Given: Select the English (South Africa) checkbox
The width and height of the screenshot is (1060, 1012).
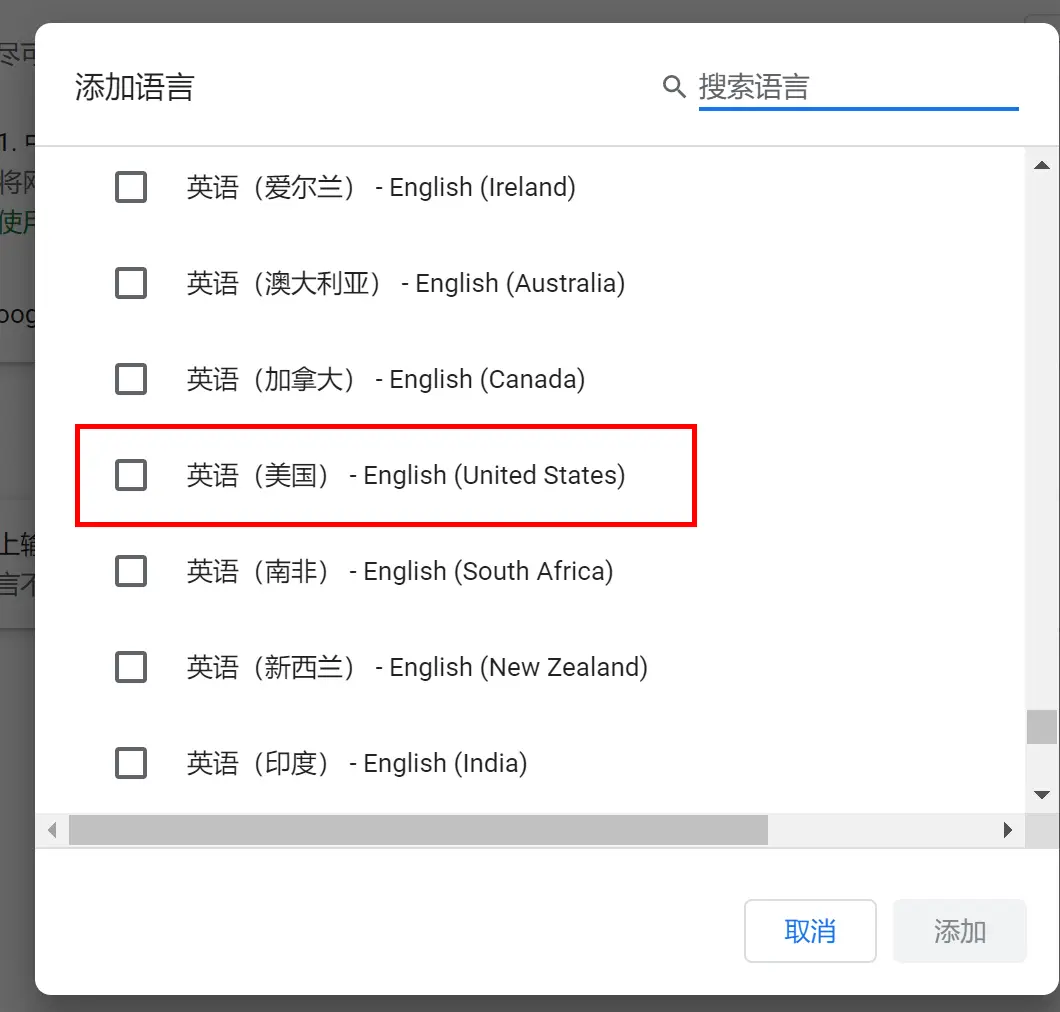Looking at the screenshot, I should click(x=130, y=571).
